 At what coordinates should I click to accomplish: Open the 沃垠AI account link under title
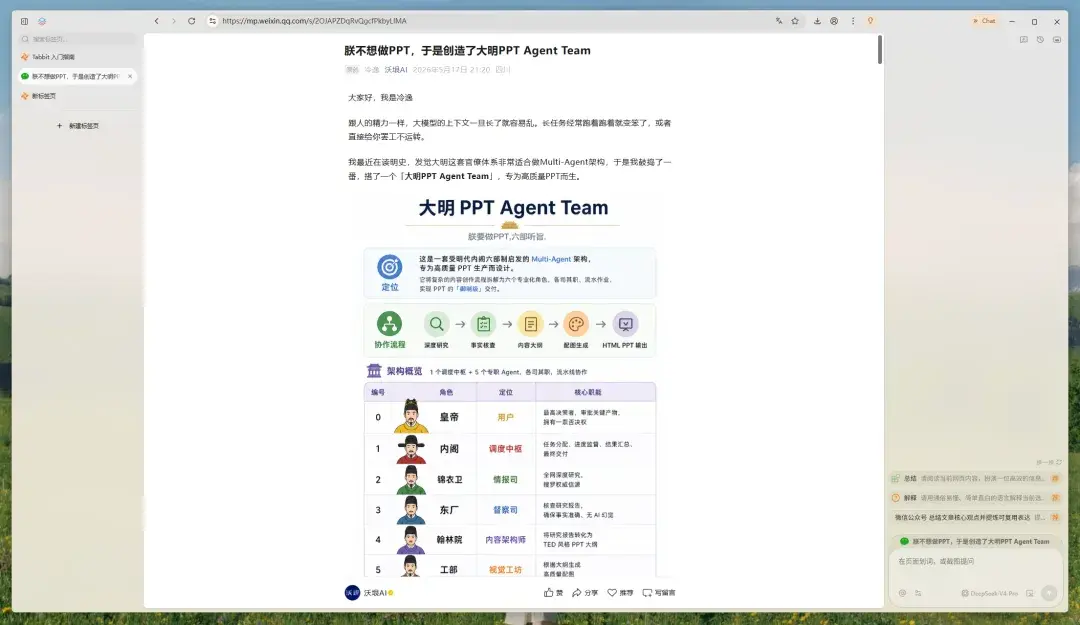(396, 70)
